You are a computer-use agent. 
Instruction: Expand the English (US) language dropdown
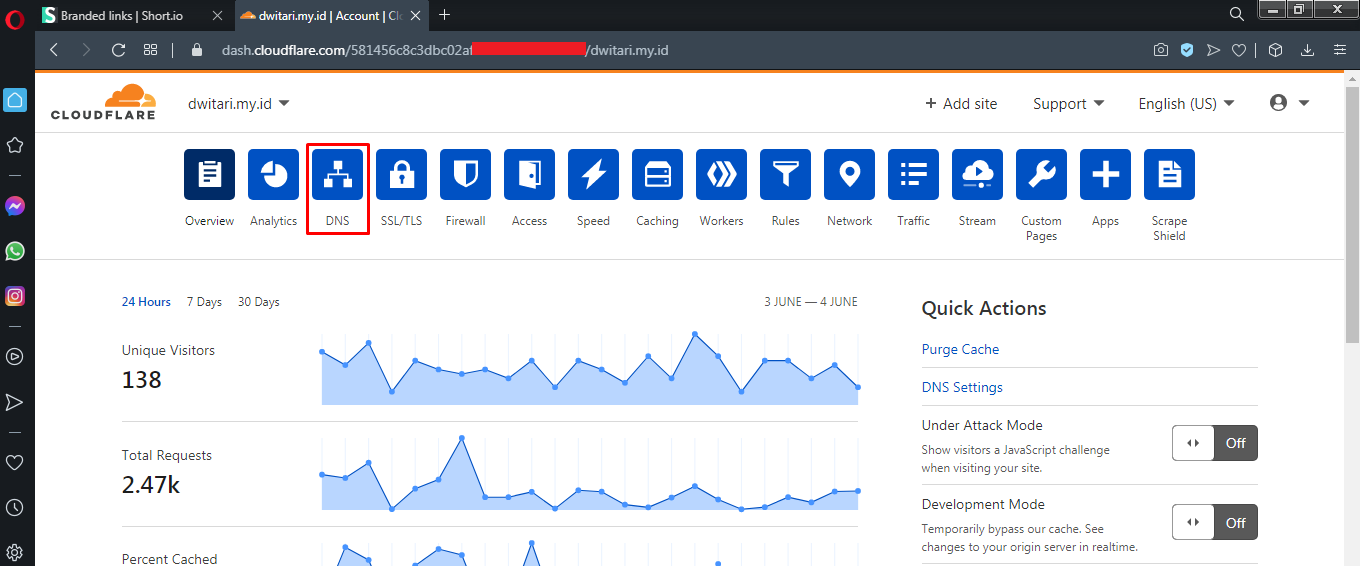point(1186,103)
